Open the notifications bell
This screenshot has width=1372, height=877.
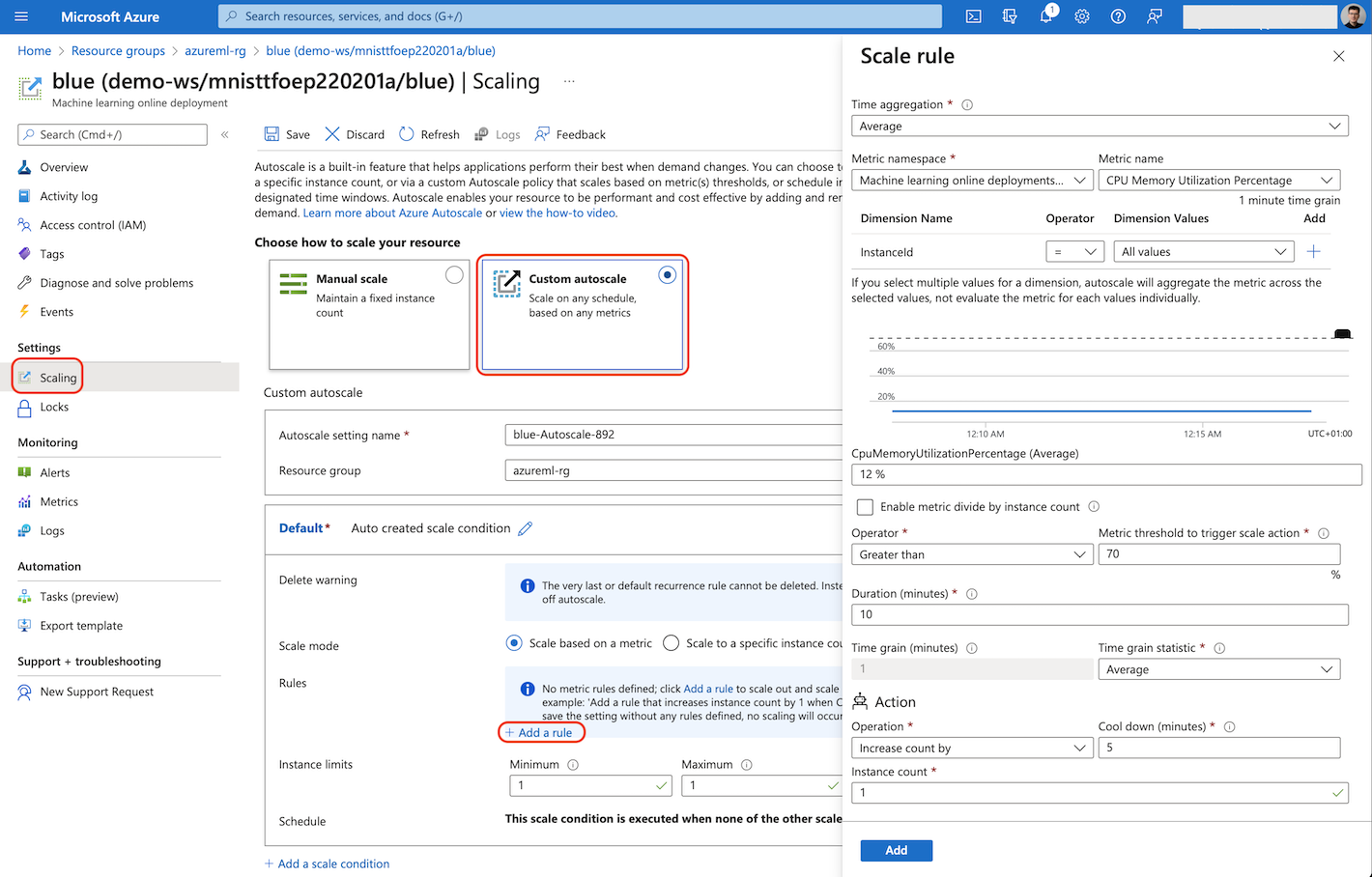coord(1046,16)
